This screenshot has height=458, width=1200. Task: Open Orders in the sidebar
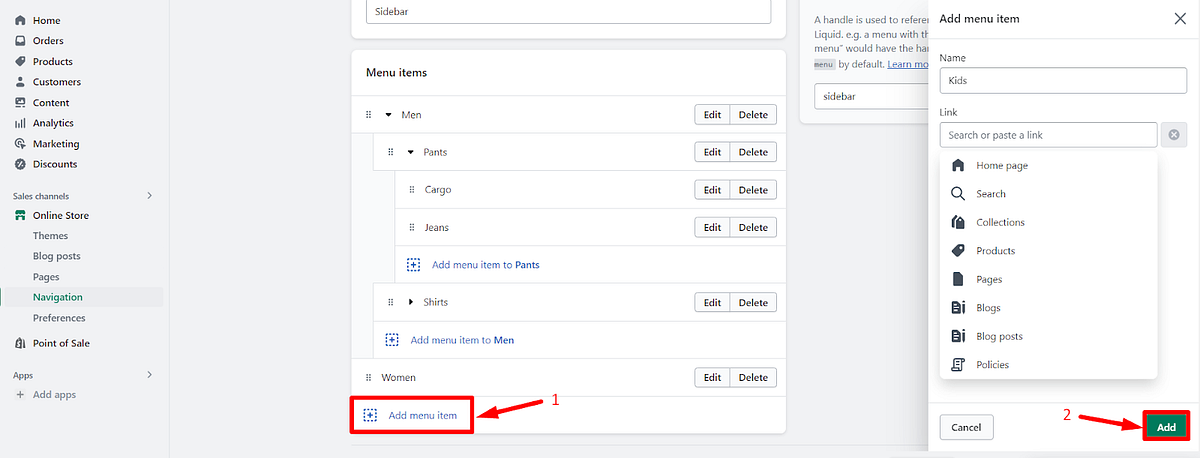coord(48,41)
